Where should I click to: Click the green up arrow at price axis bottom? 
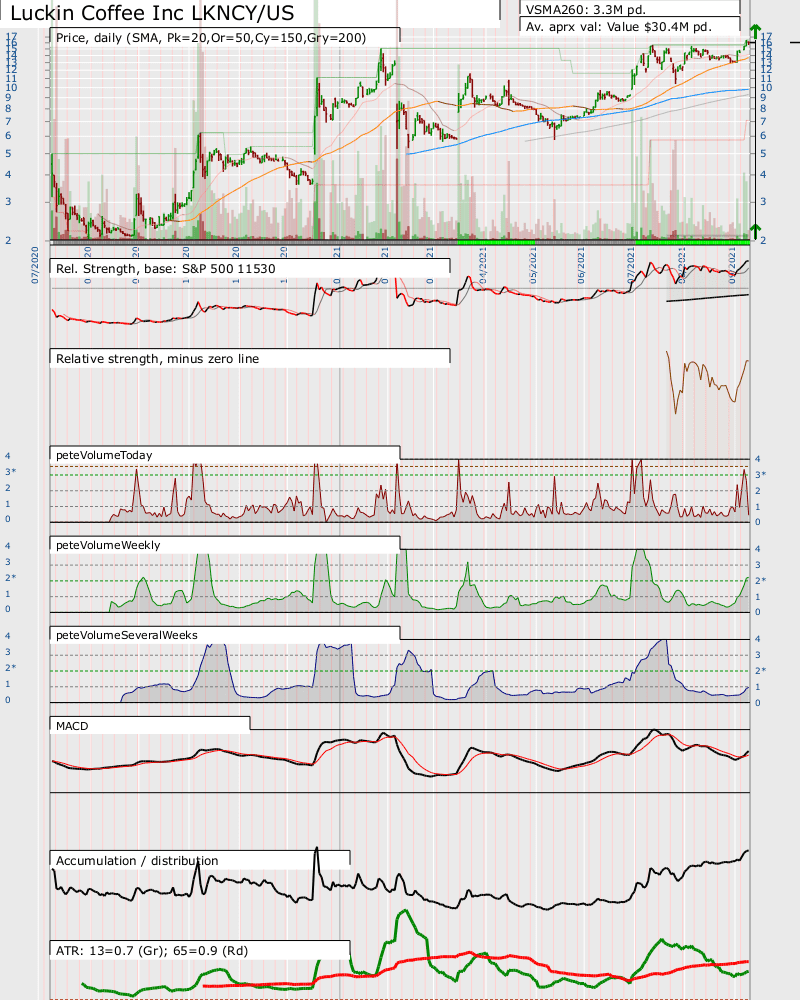click(x=755, y=231)
